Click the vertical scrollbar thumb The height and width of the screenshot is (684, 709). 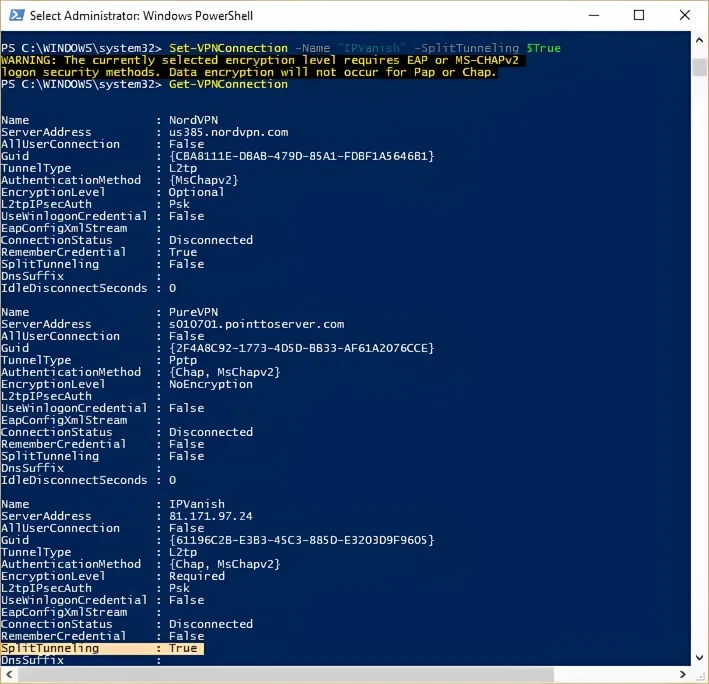(x=700, y=67)
